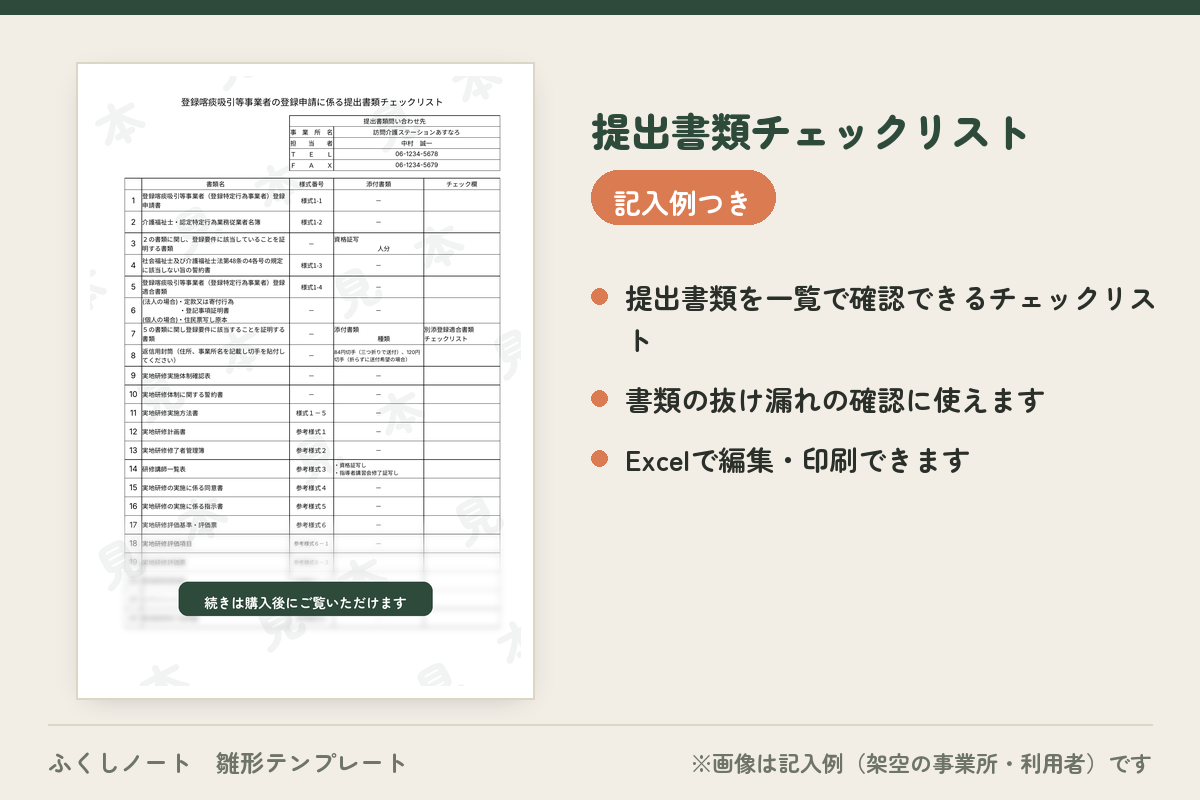Click the 書類名 column header
The width and height of the screenshot is (1200, 800).
[215, 184]
